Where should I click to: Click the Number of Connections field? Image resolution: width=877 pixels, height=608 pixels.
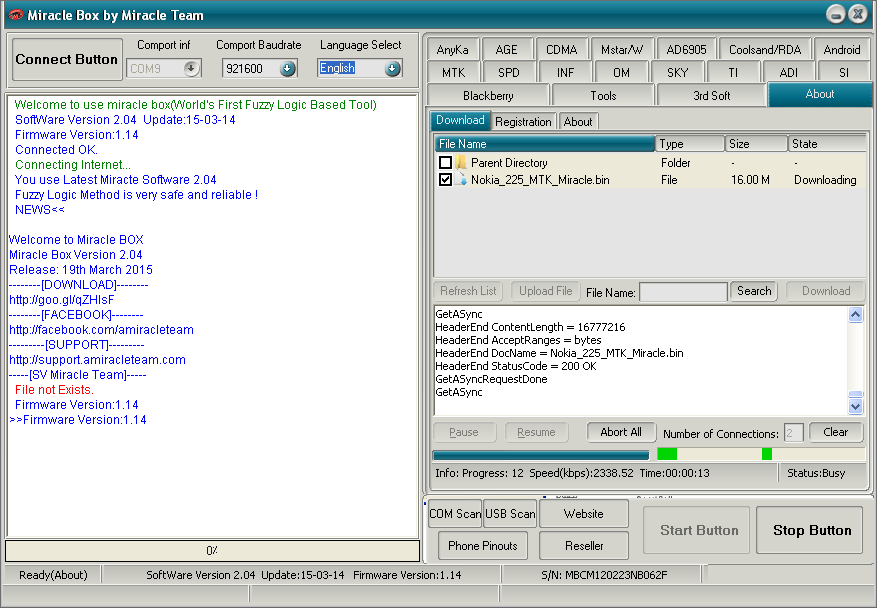point(794,432)
